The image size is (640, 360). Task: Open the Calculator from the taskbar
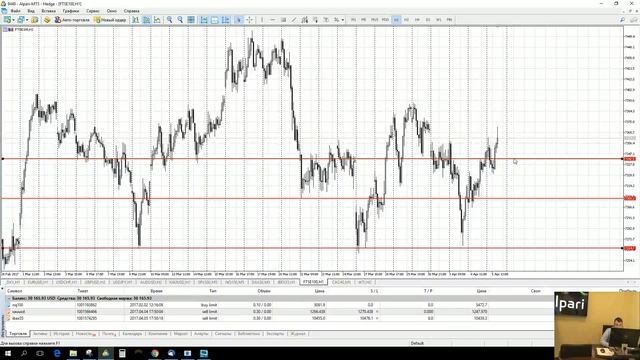point(122,353)
